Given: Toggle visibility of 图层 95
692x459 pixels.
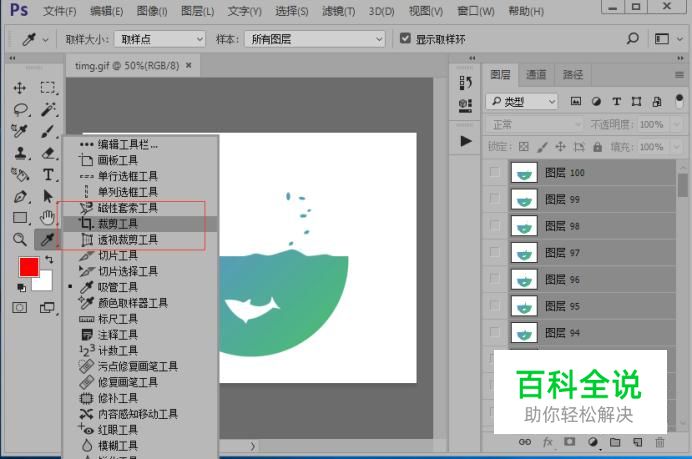Looking at the screenshot, I should pyautogui.click(x=495, y=305).
